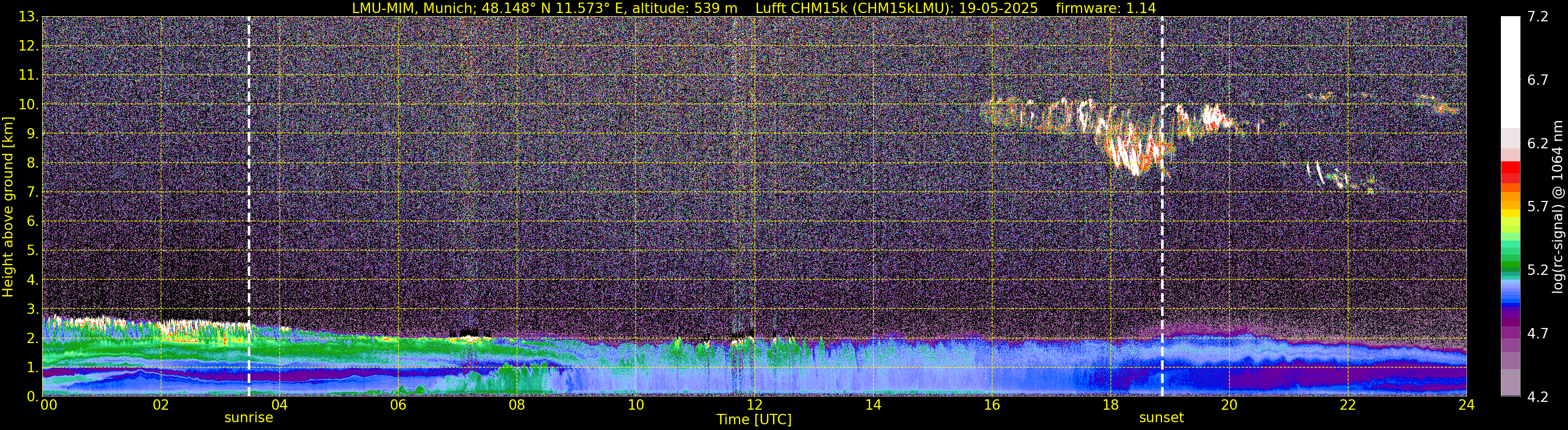Click the 'Time [UTC]' axis label
The width and height of the screenshot is (1568, 430).
[x=754, y=419]
